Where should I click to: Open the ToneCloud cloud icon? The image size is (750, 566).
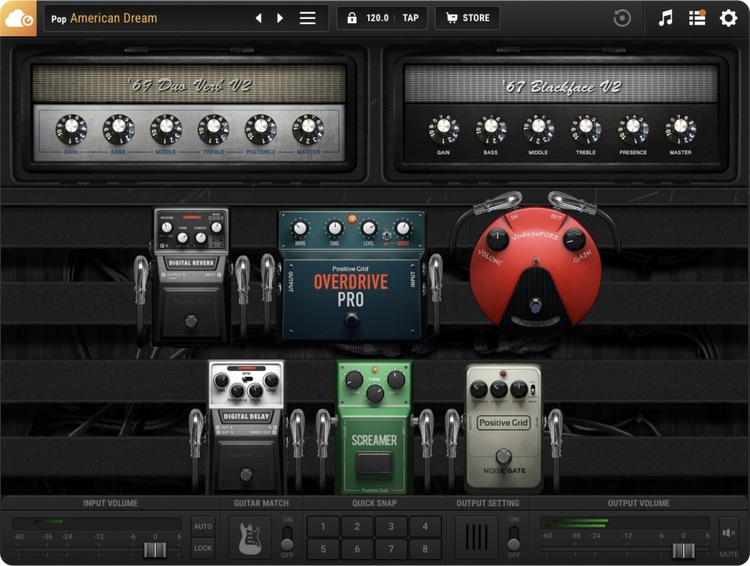pos(18,18)
